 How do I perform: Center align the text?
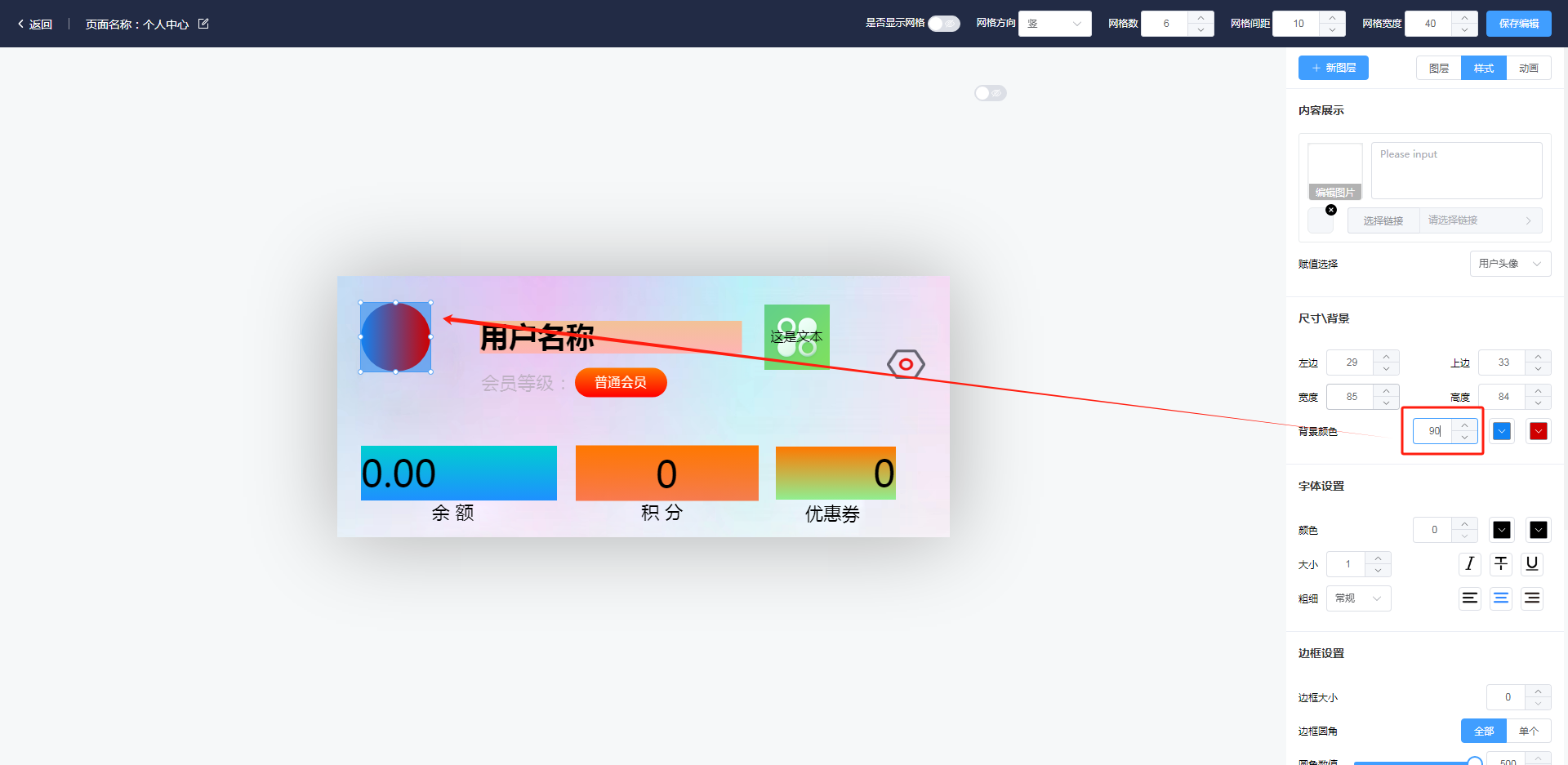tap(1501, 598)
